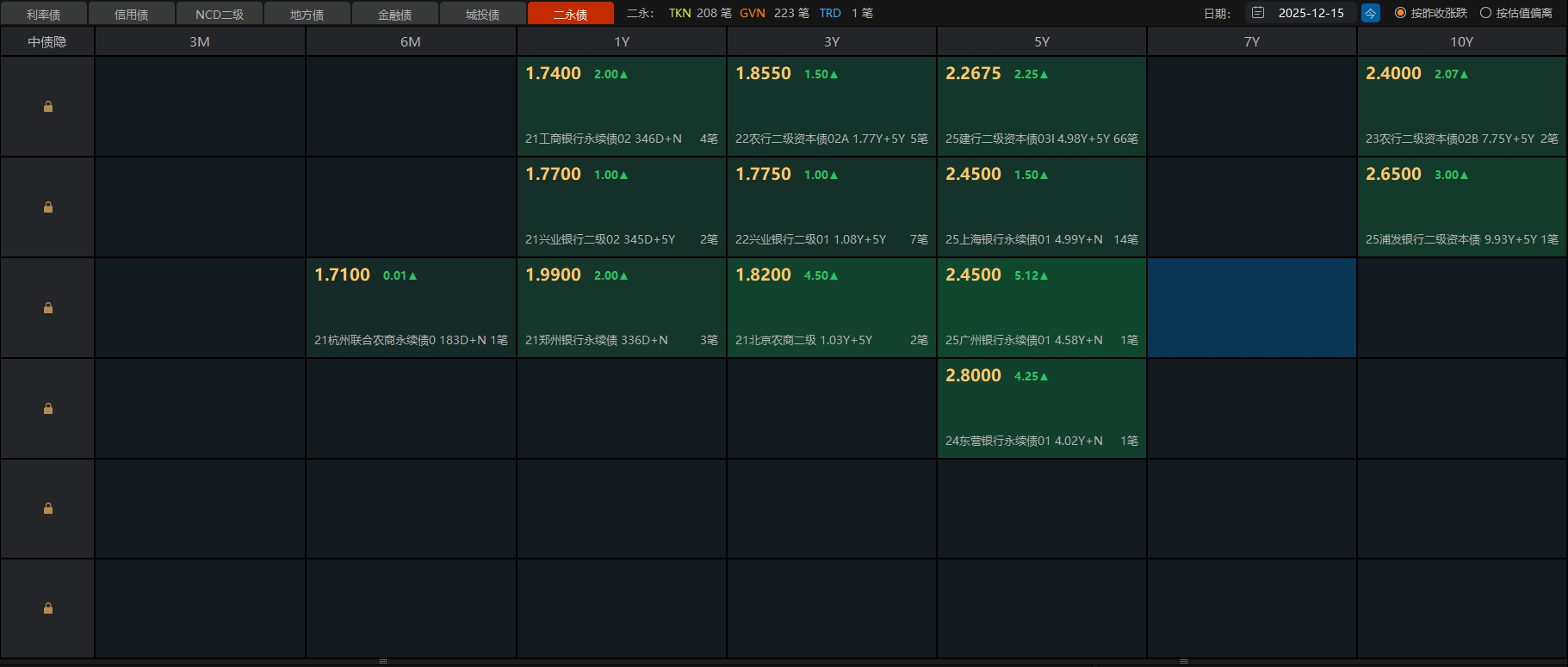Click the 1.9900 yield value
Image resolution: width=1568 pixels, height=667 pixels.
pos(553,275)
